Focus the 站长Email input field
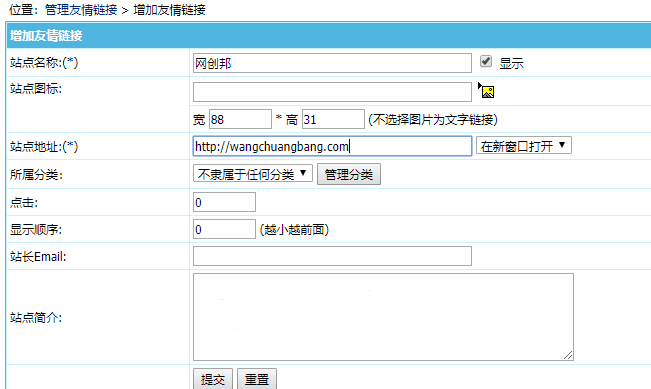This screenshot has width=651, height=389. (x=332, y=256)
